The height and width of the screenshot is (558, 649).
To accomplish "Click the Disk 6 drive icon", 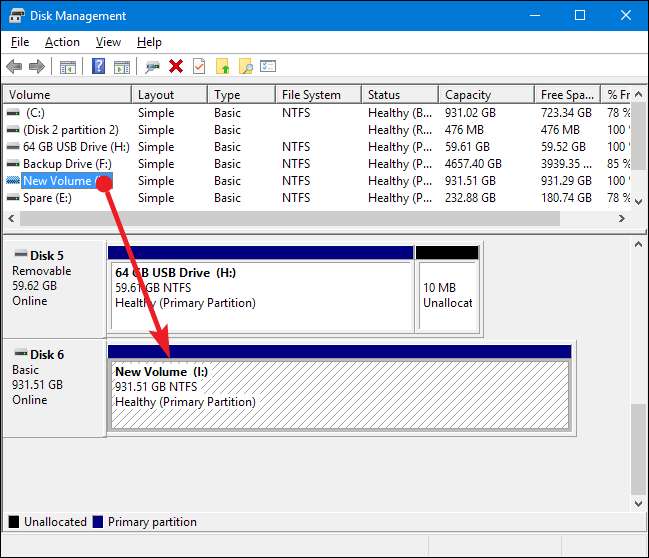I will click(21, 353).
